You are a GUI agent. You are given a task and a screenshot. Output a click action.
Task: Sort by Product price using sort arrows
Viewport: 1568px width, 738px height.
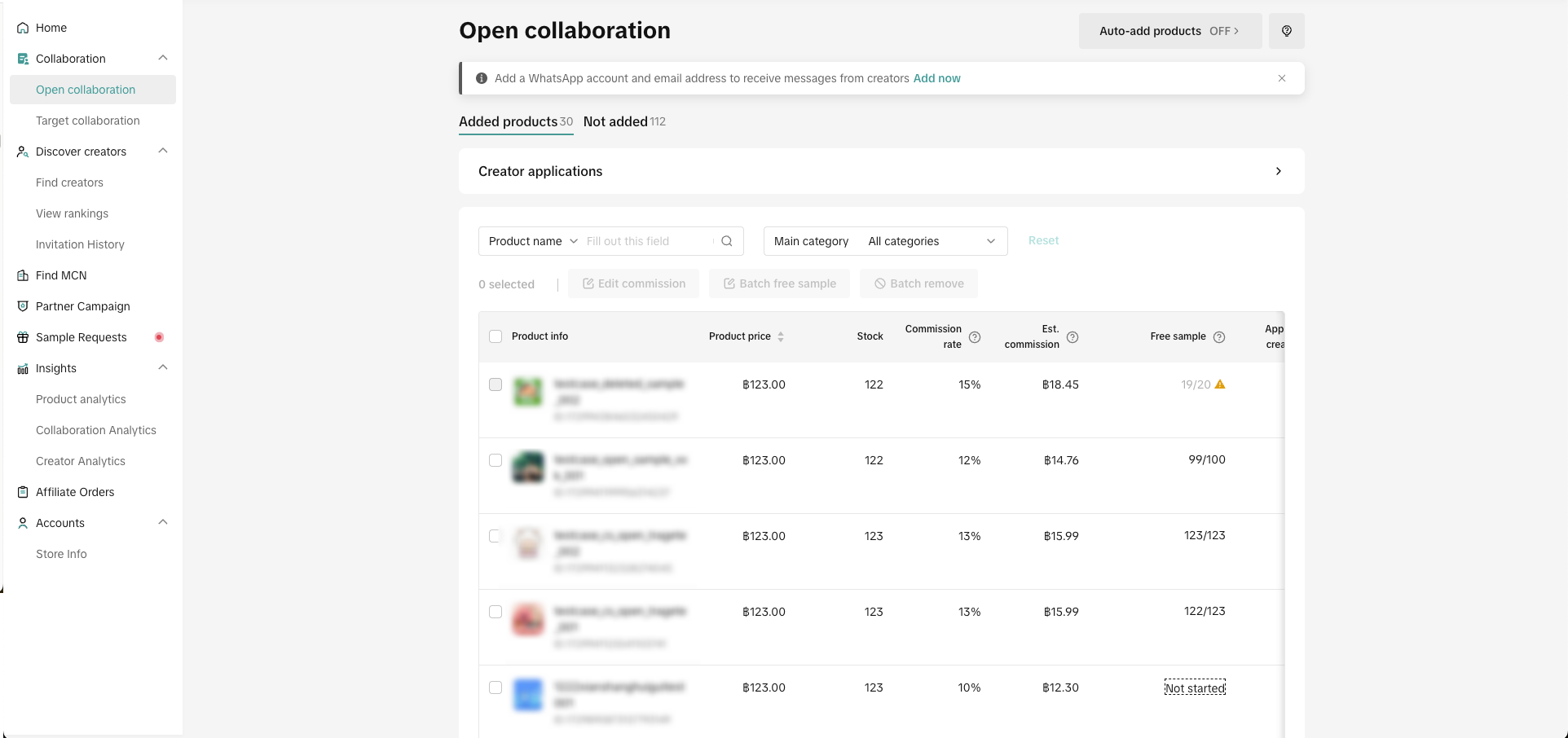pyautogui.click(x=781, y=336)
